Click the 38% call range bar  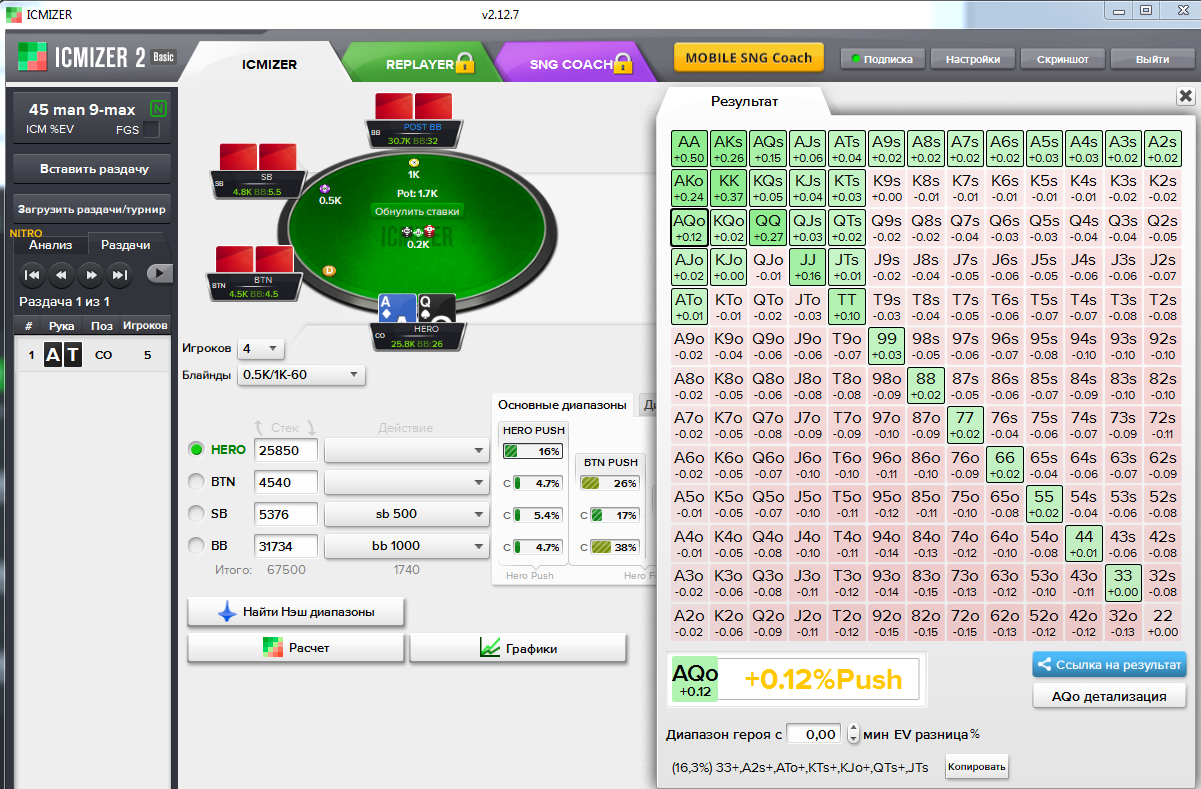pos(615,547)
